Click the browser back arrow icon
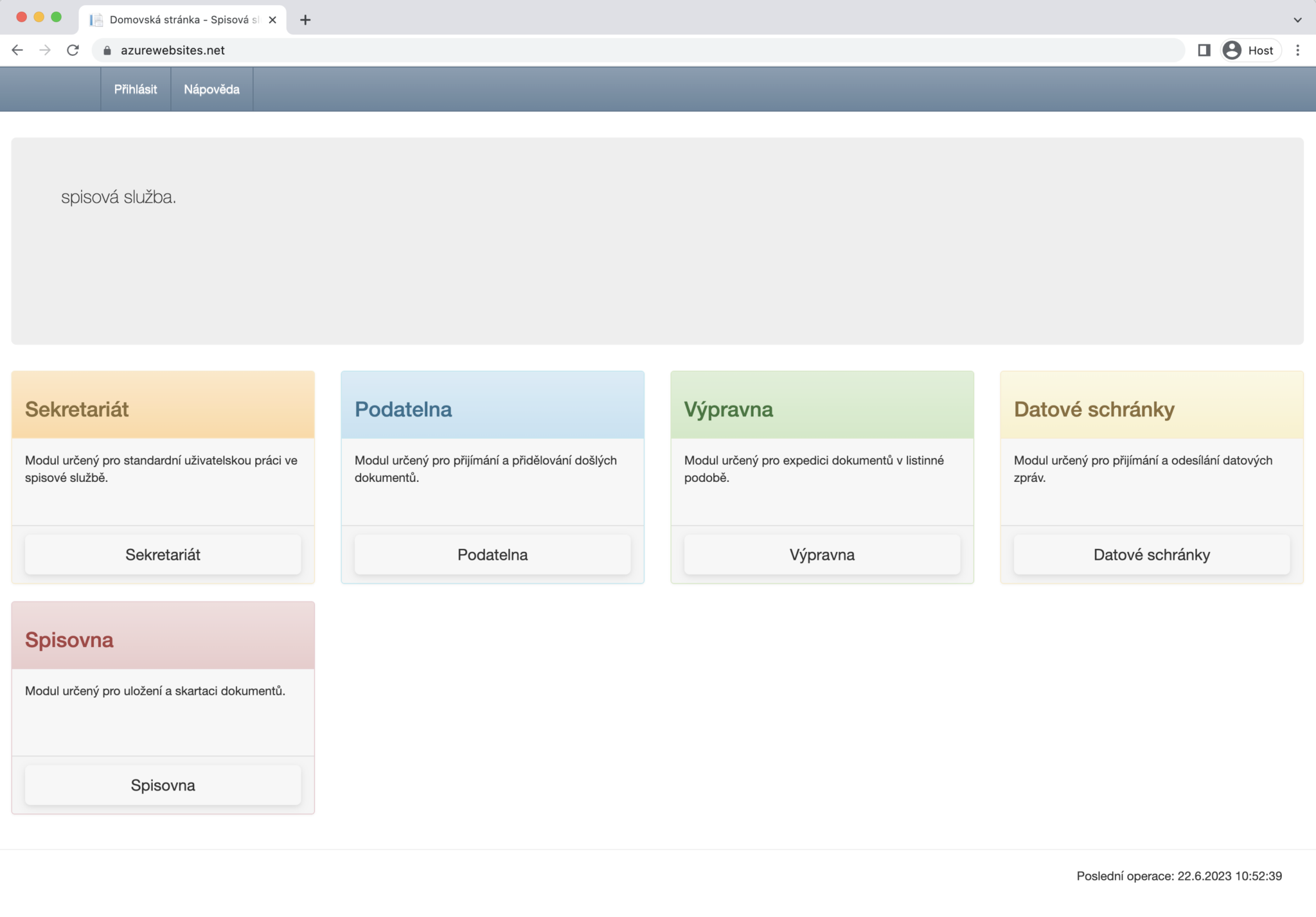Screen dimensions: 1316x917 point(17,50)
